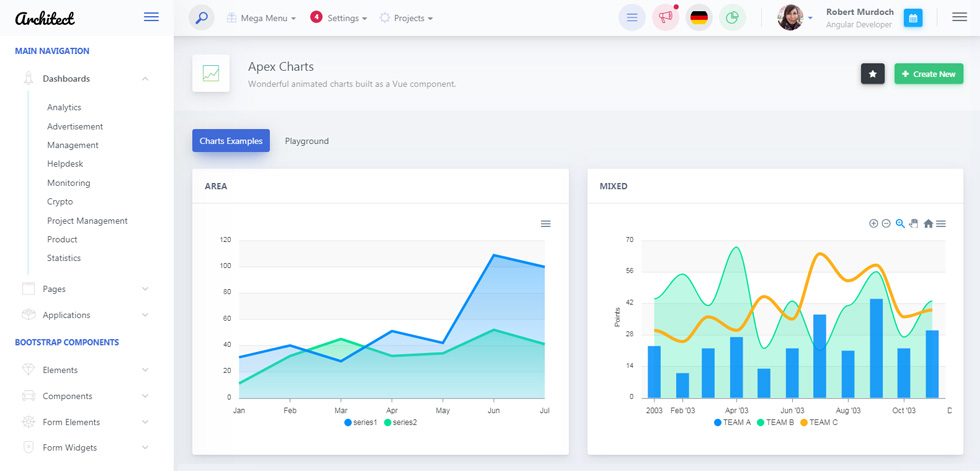
Task: Open the search magnifier button
Action: click(201, 17)
